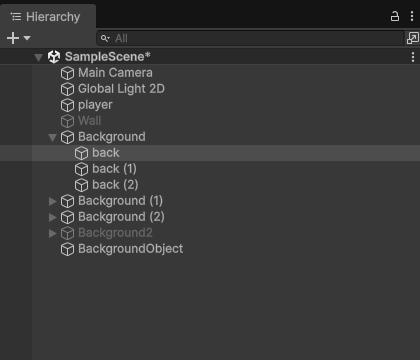Click the Unity logo next to SampleScene
420x360 pixels.
(54, 57)
